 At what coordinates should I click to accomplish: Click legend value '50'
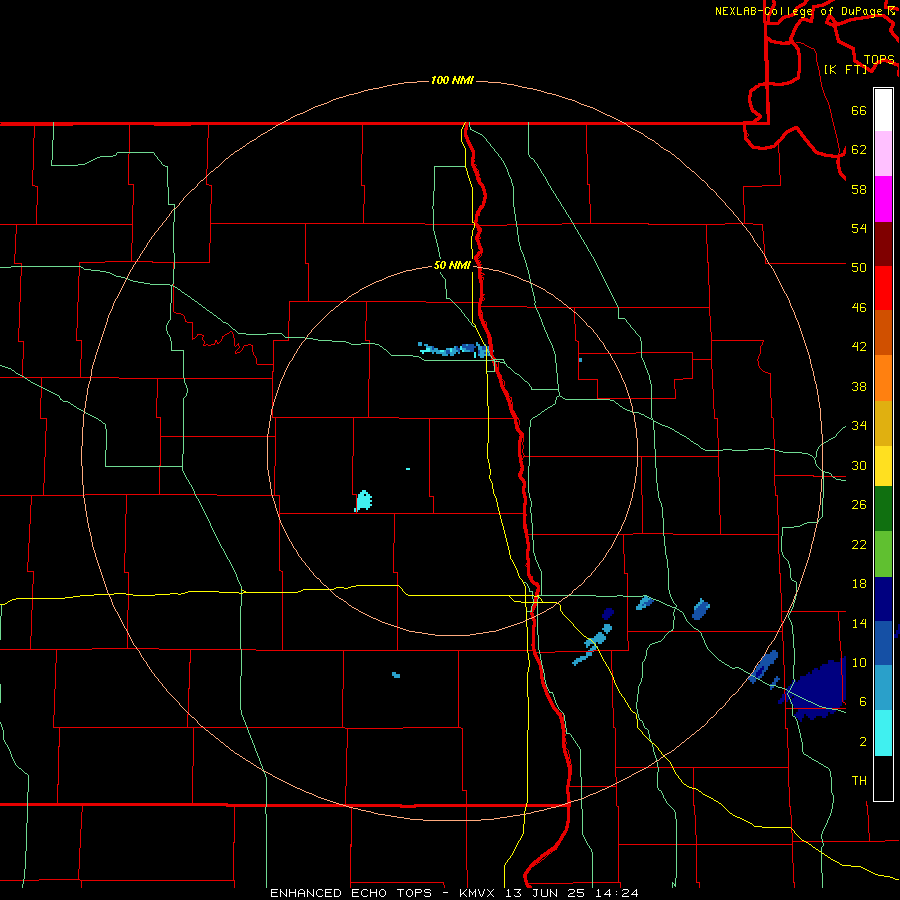tap(859, 268)
